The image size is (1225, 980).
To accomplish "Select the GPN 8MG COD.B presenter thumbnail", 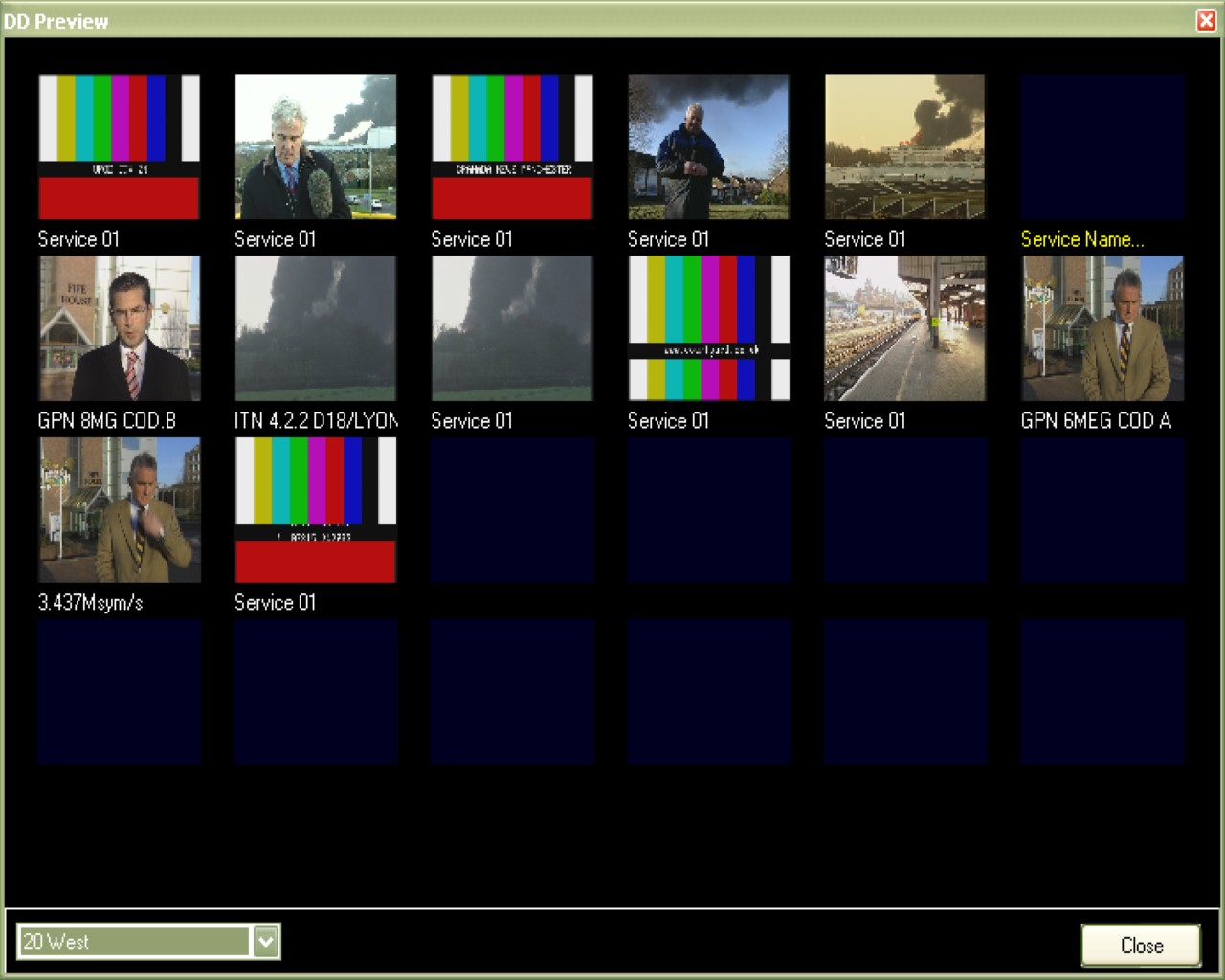I will click(120, 328).
